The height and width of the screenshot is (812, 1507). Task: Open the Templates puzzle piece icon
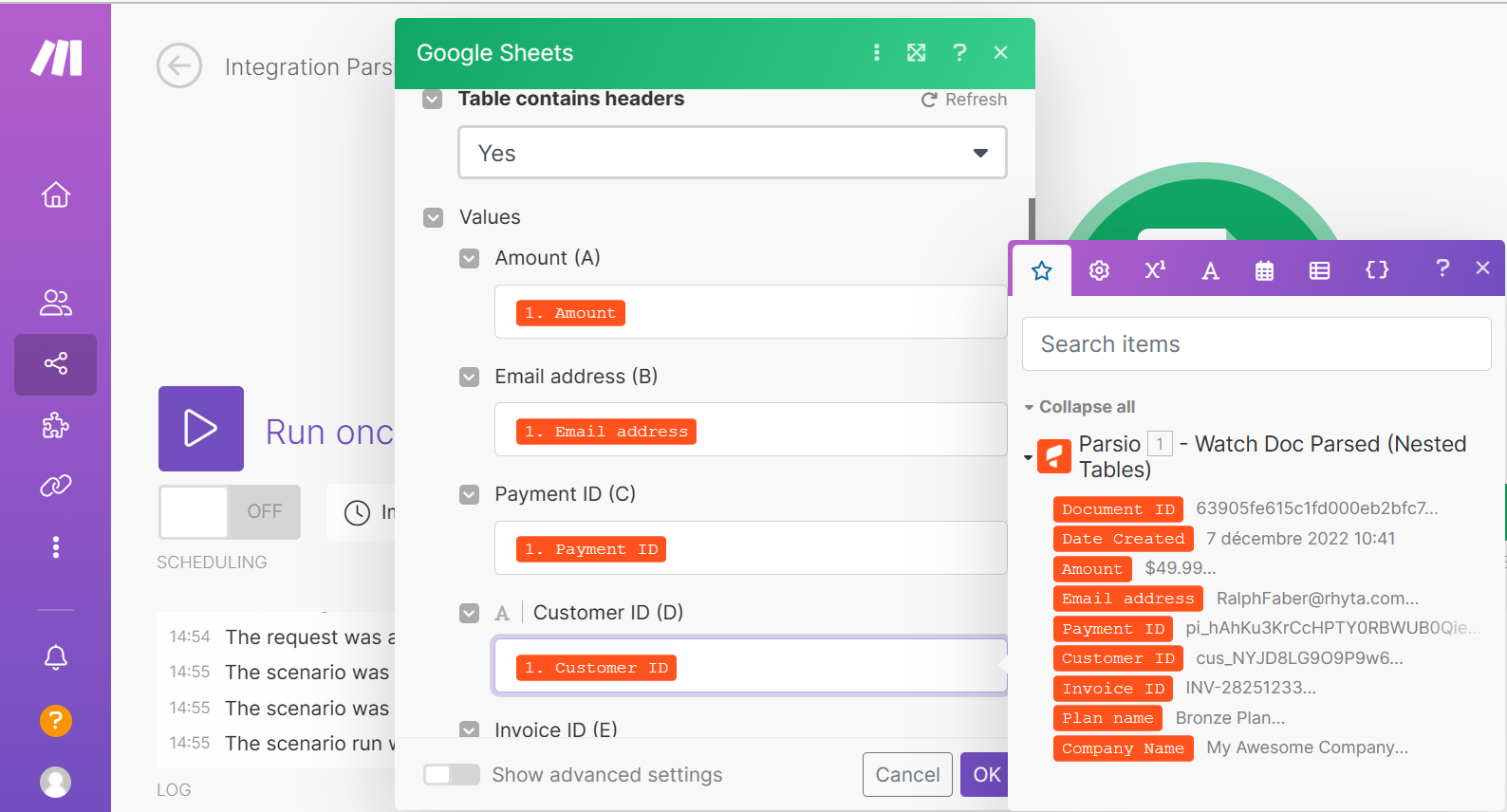tap(56, 425)
